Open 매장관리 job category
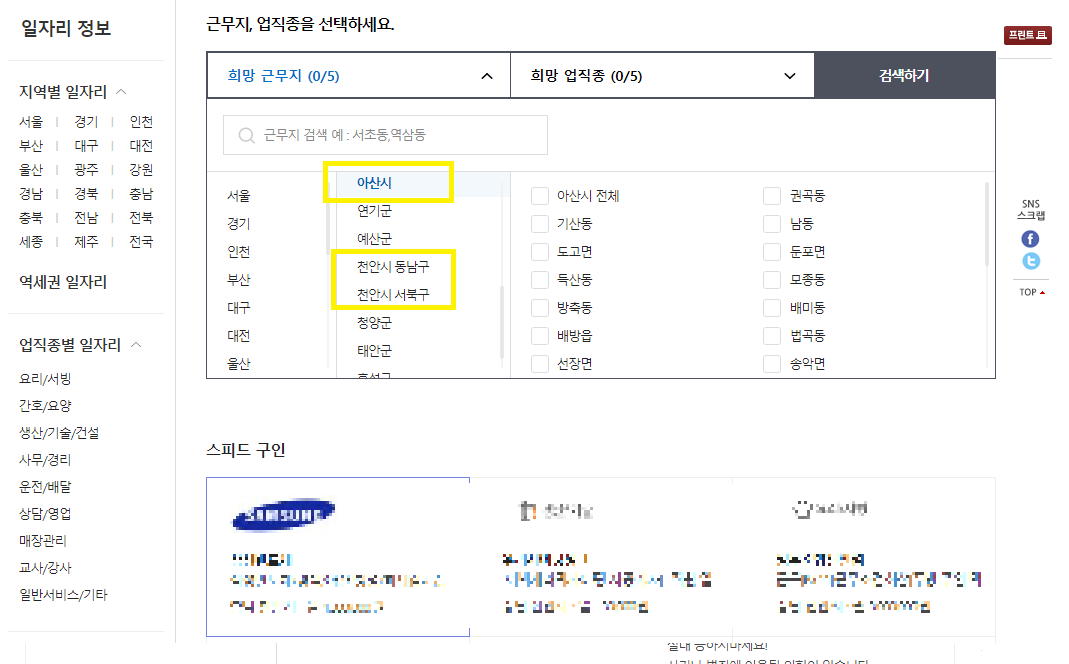Screen dimensions: 1069x664 [x=43, y=541]
